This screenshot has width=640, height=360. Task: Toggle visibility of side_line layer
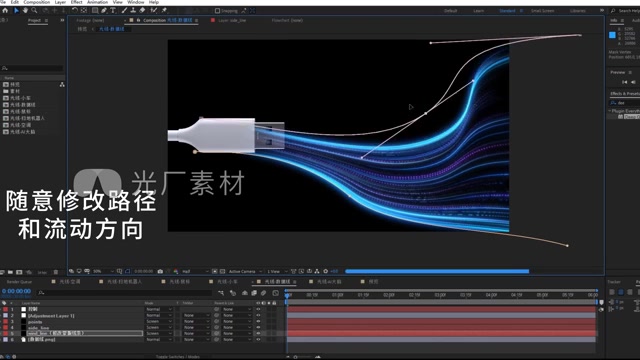coord(258,327)
